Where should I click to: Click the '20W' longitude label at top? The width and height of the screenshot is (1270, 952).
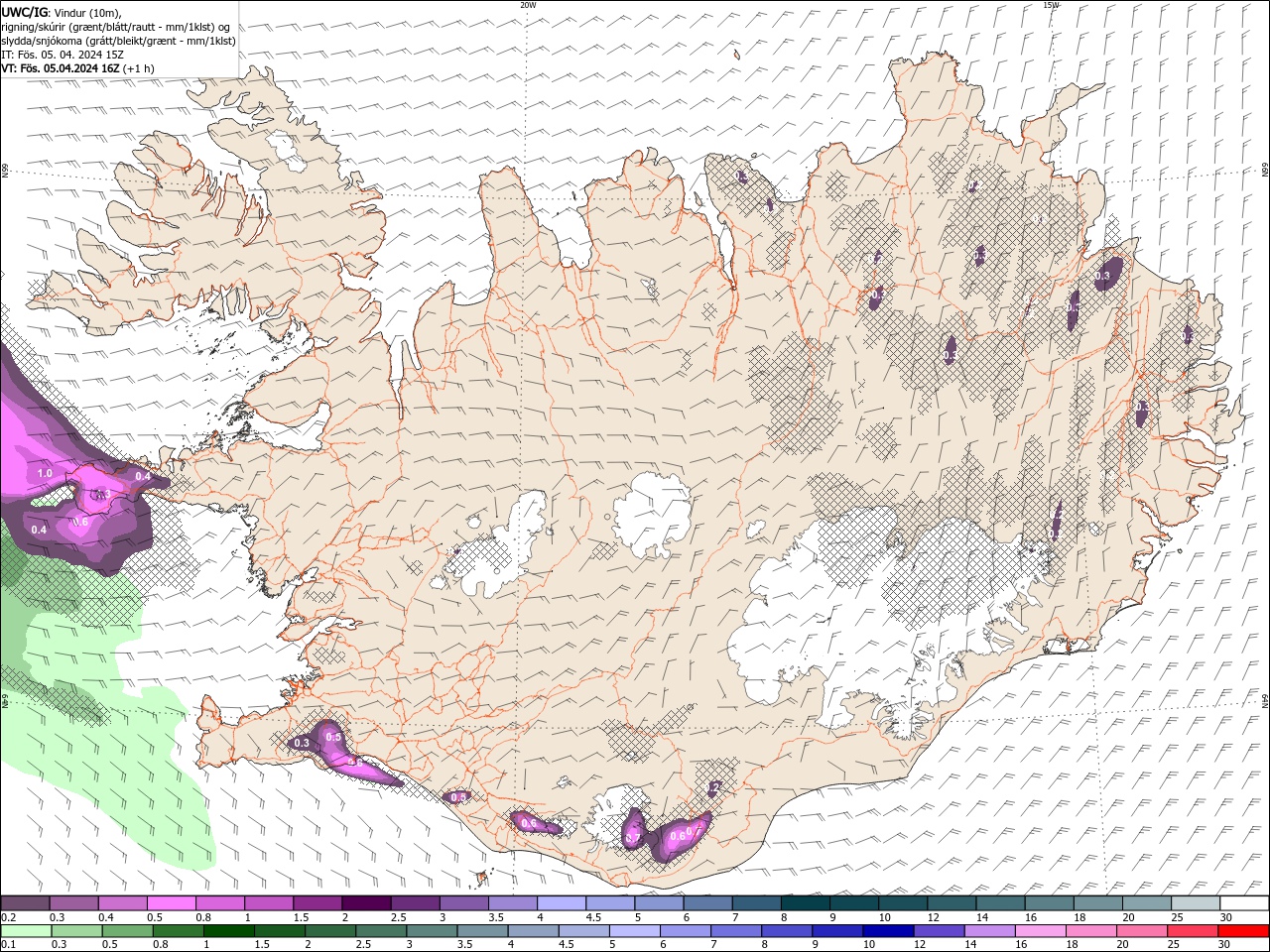(528, 5)
